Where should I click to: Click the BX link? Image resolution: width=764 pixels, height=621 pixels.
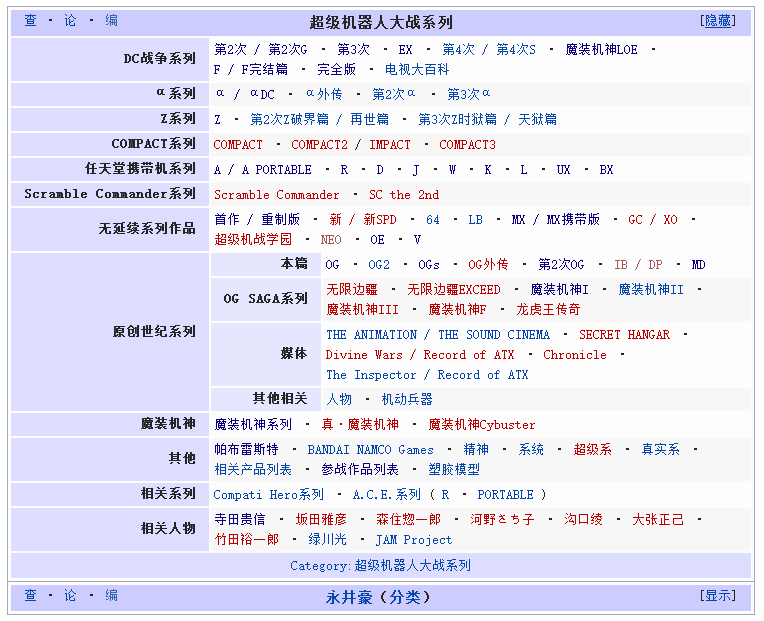pyautogui.click(x=606, y=169)
